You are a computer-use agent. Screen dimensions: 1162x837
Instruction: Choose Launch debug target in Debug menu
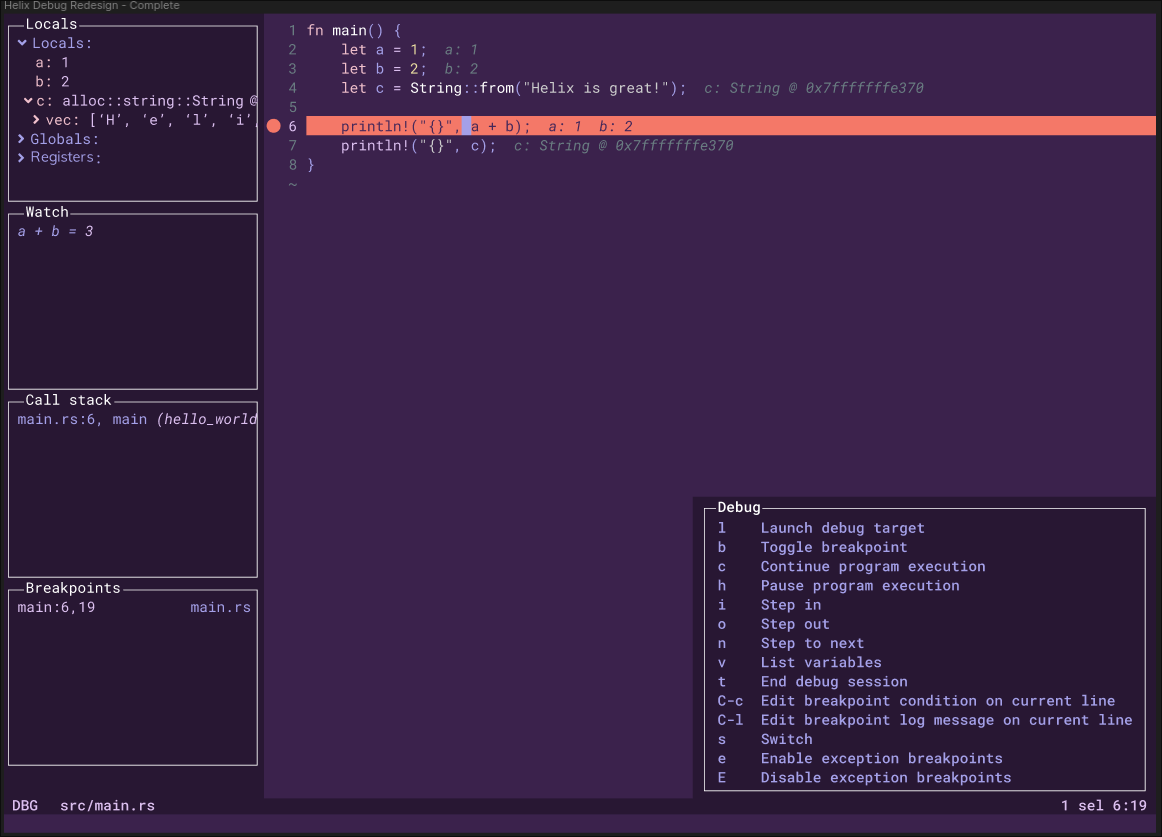[842, 528]
